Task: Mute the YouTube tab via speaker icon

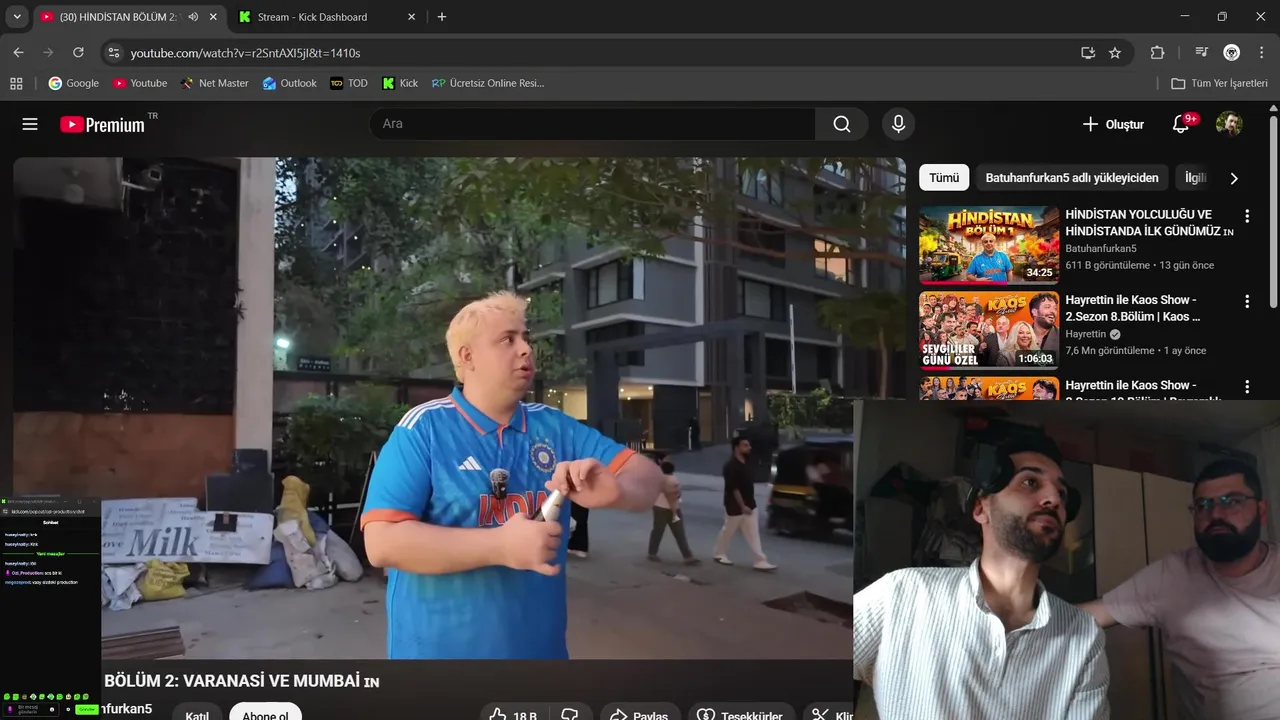Action: [193, 17]
